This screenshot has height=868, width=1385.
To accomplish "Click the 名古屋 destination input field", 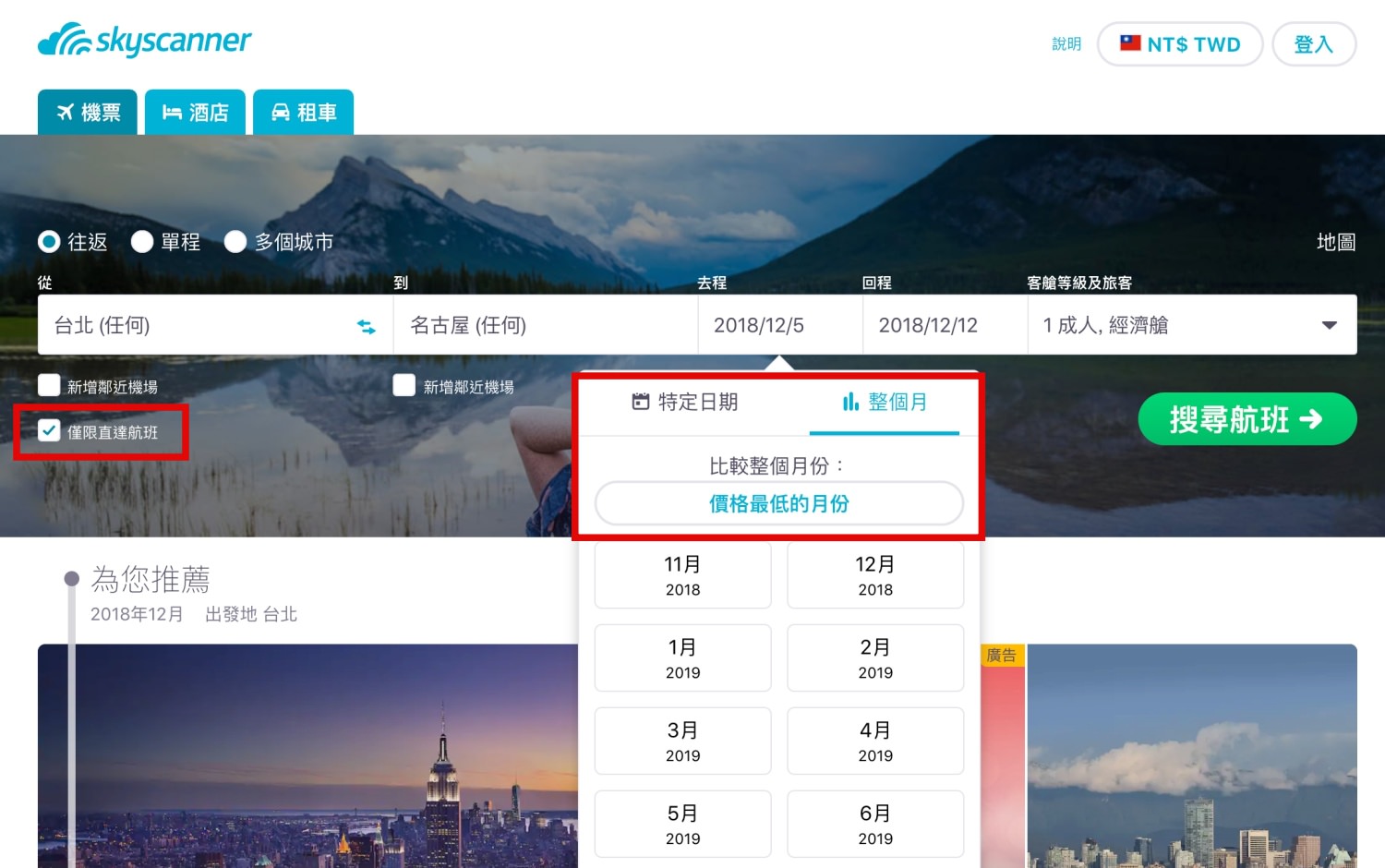I will click(x=545, y=325).
